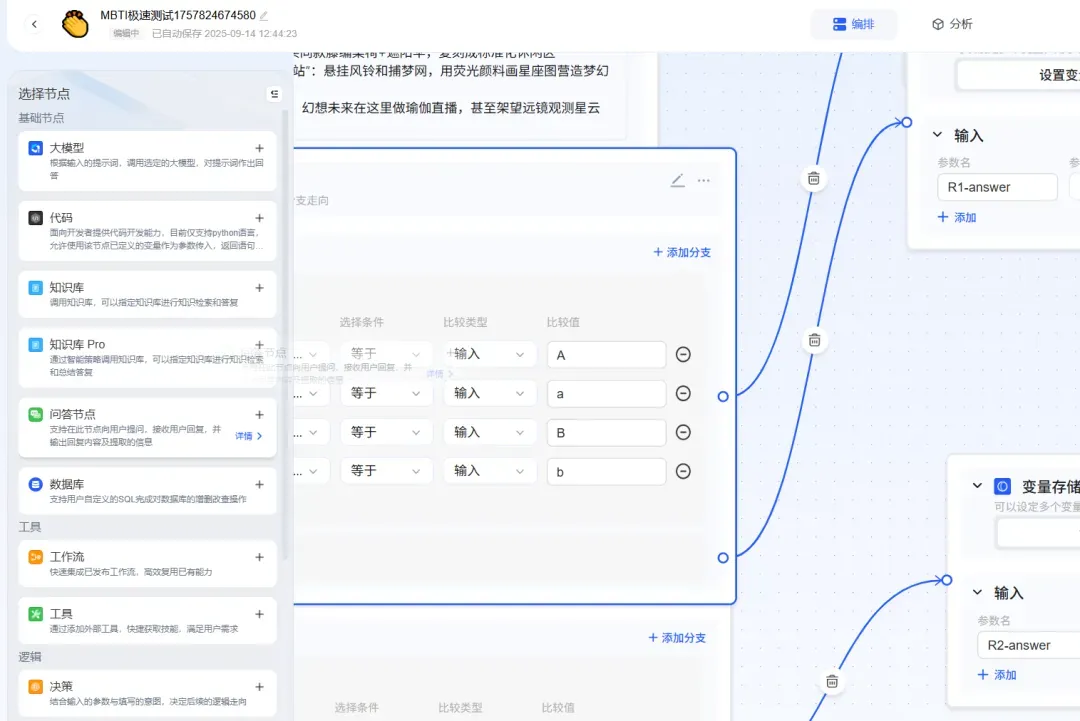The width and height of the screenshot is (1080, 721).
Task: Collapse the 输入 section above R2-answer
Action: [977, 592]
